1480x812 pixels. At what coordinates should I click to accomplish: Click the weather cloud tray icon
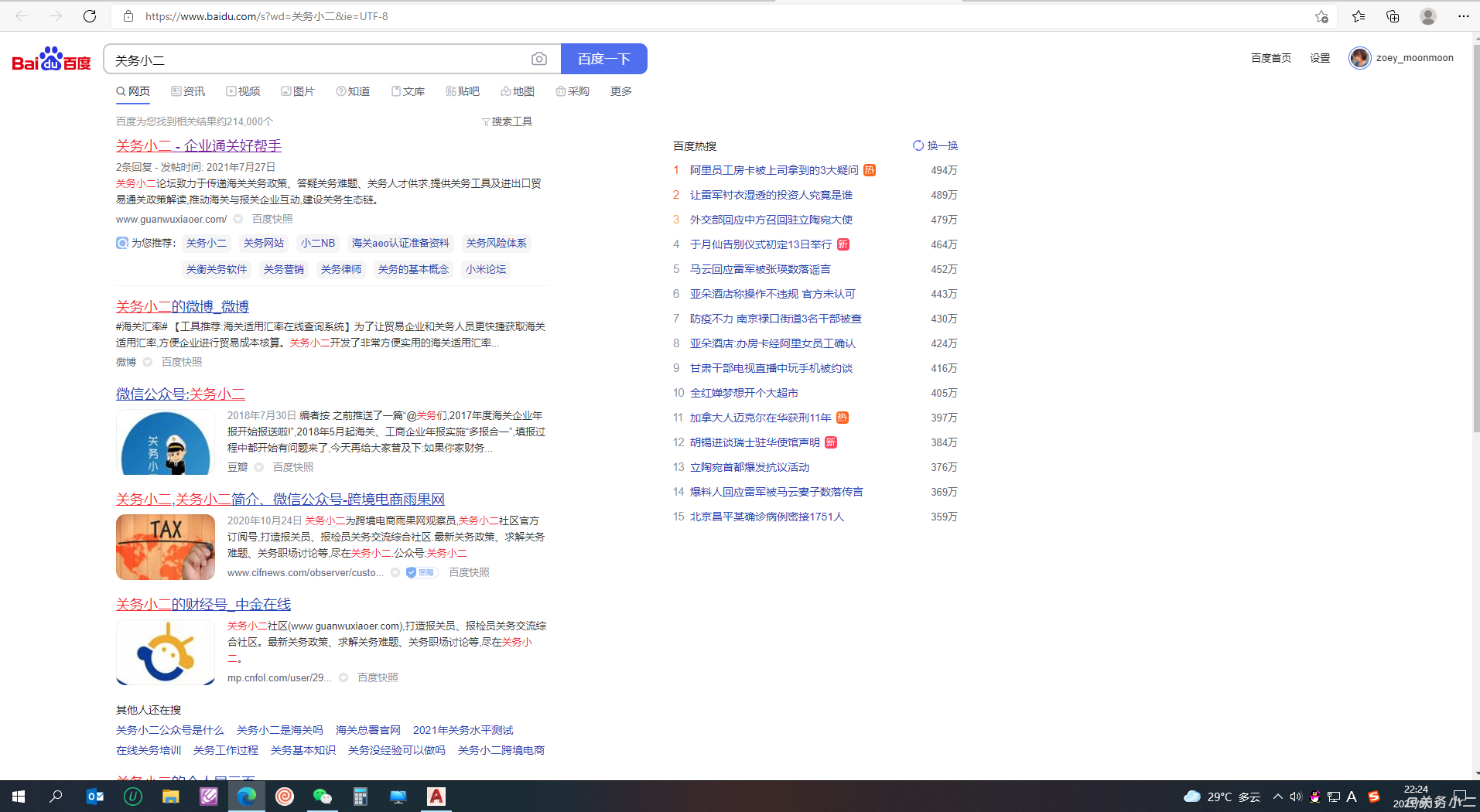pyautogui.click(x=1192, y=797)
